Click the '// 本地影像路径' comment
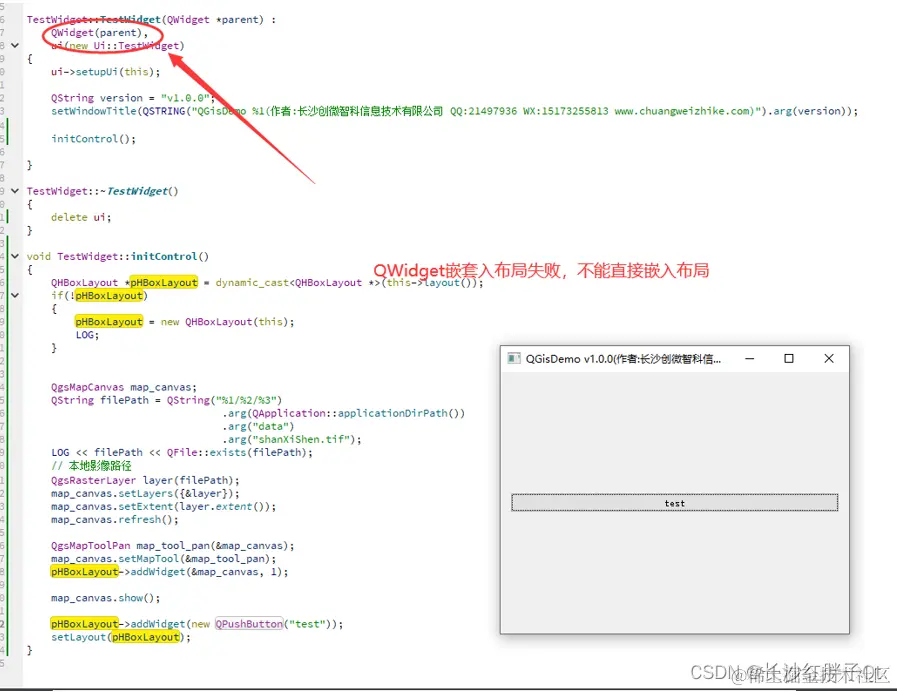Viewport: 897px width, 692px height. tap(91, 466)
